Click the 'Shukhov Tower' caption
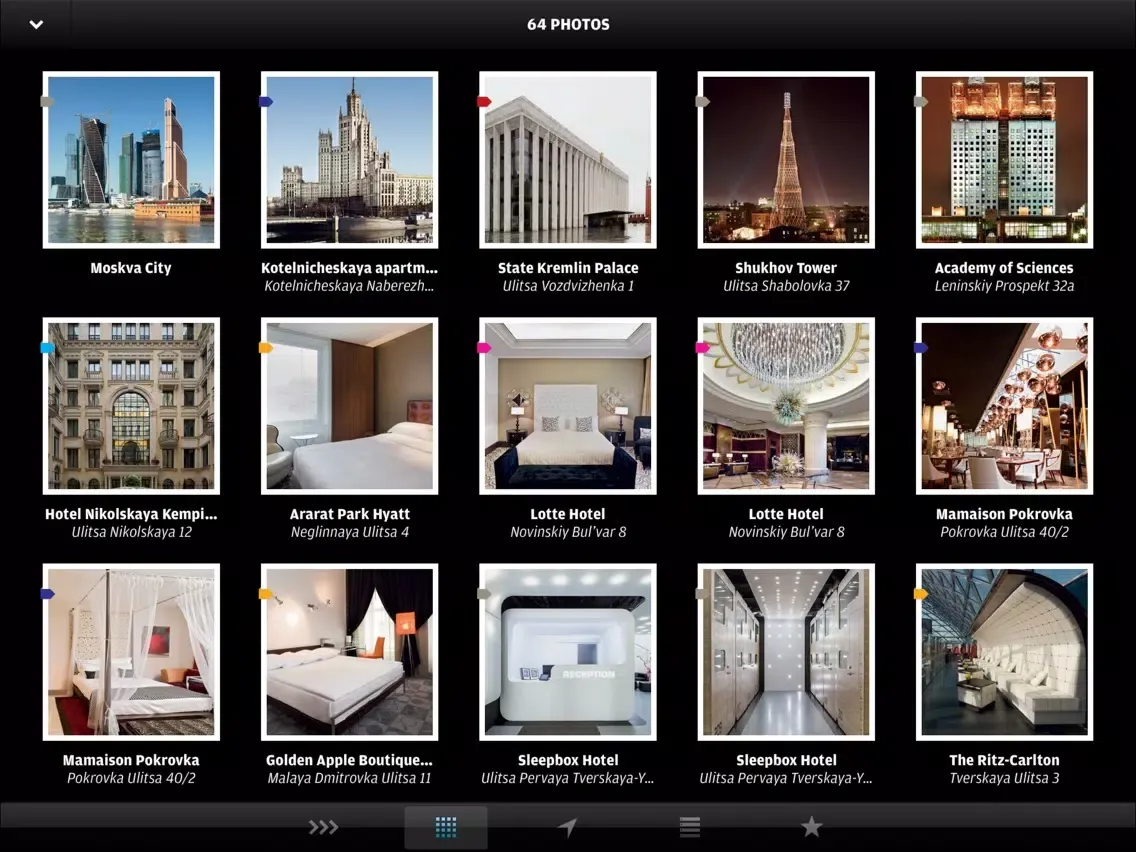Viewport: 1136px width, 852px height. click(786, 268)
